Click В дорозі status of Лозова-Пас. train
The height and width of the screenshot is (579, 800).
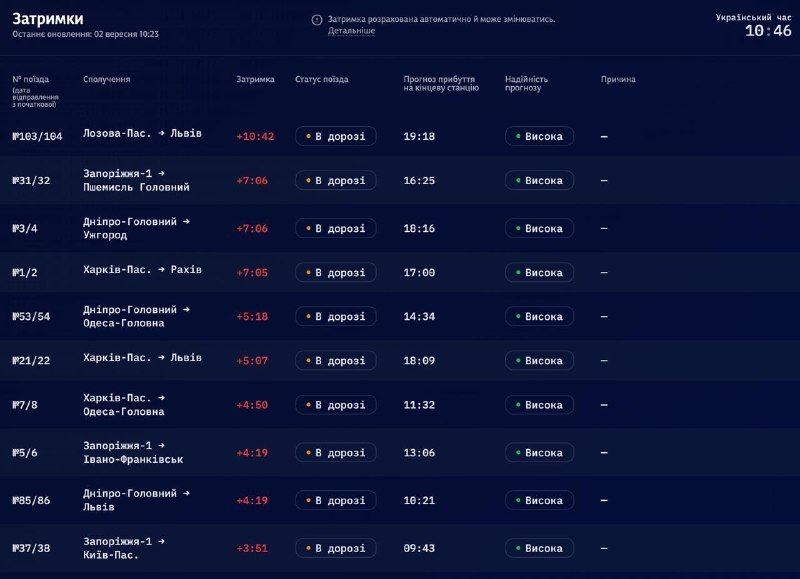coord(336,136)
